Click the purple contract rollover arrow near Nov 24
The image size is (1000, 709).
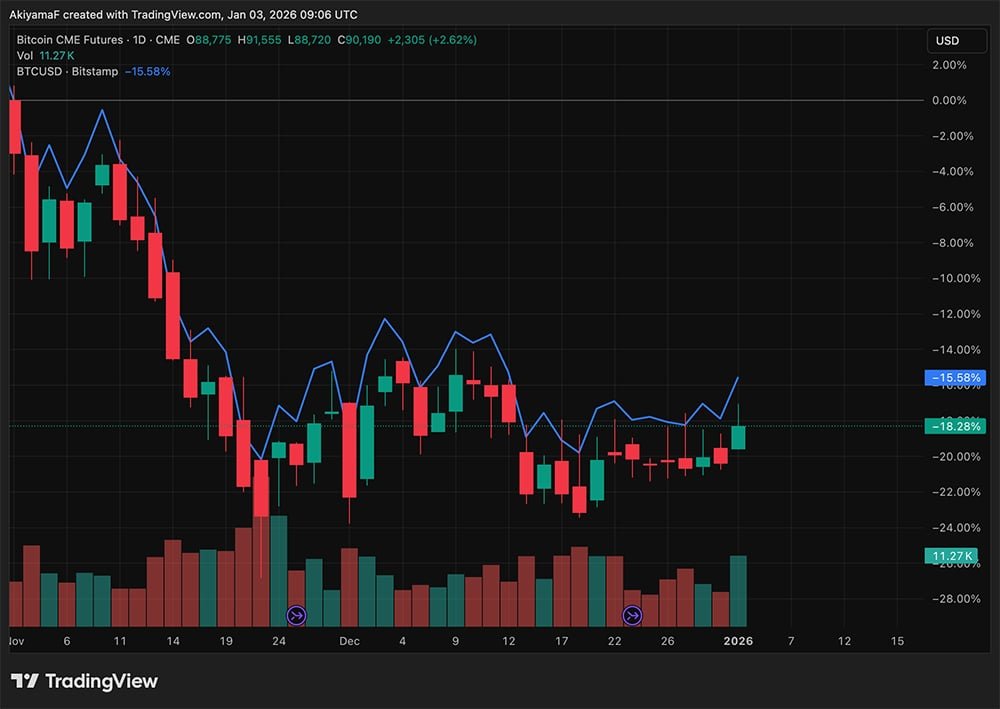point(296,616)
